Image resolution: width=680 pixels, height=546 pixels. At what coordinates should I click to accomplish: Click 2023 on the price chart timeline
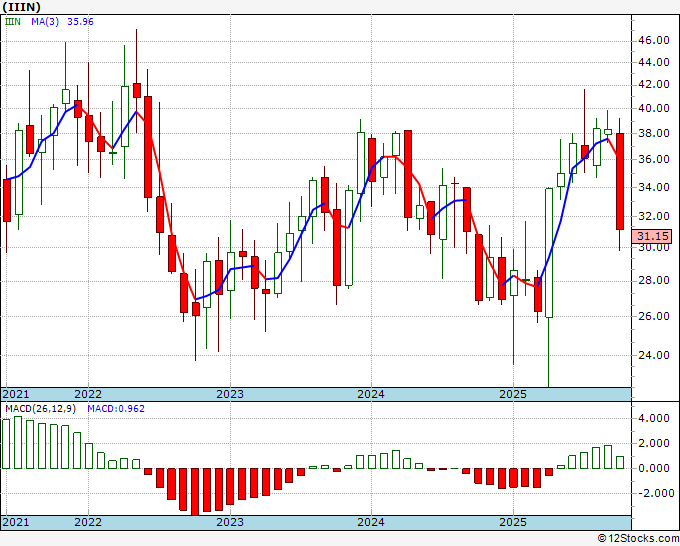230,394
